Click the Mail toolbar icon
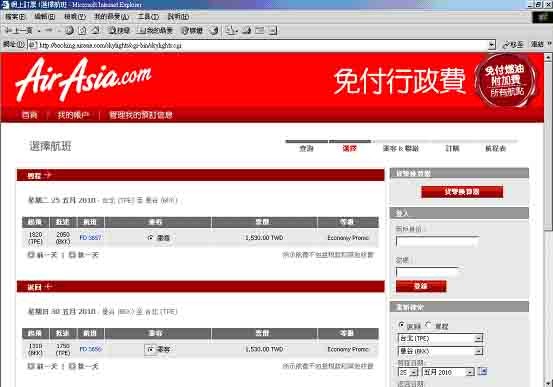This screenshot has width=553, height=387. tap(230, 30)
